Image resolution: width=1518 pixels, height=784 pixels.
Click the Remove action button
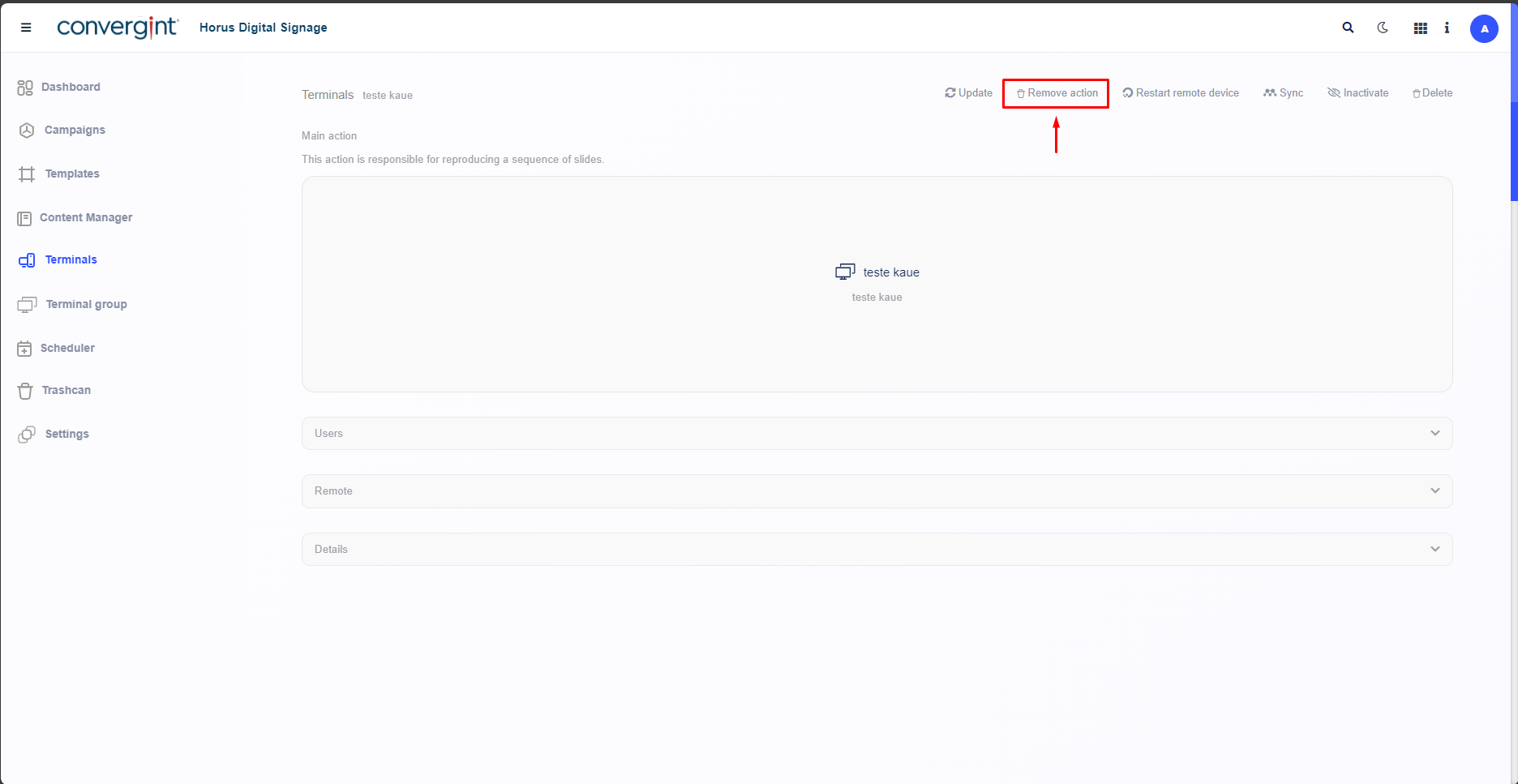coord(1056,93)
